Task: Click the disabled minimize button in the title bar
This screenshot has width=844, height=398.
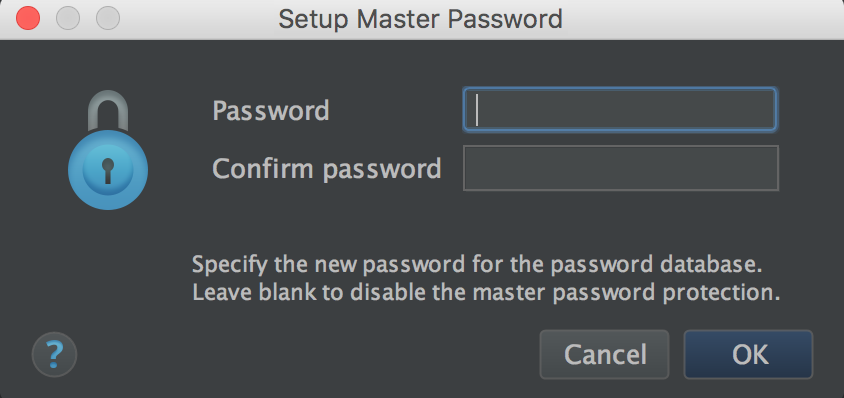Action: [x=68, y=18]
